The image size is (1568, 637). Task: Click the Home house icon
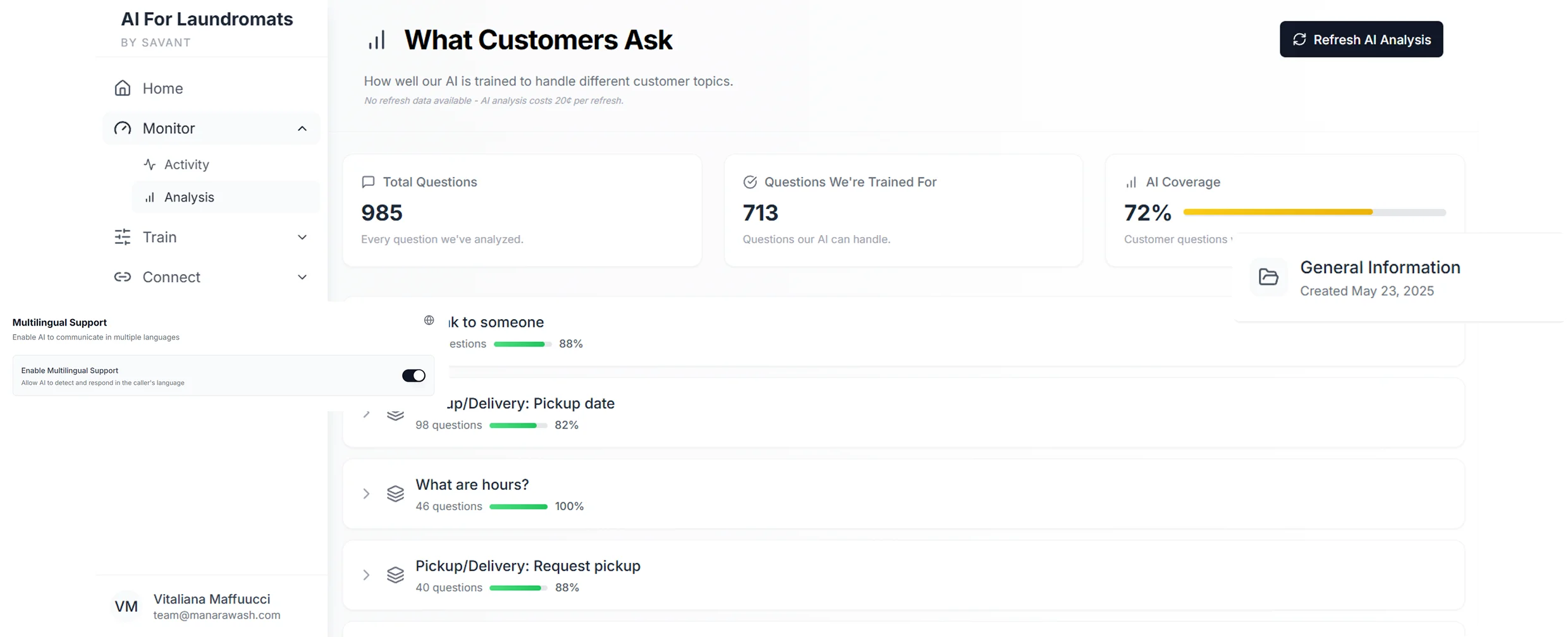point(123,88)
